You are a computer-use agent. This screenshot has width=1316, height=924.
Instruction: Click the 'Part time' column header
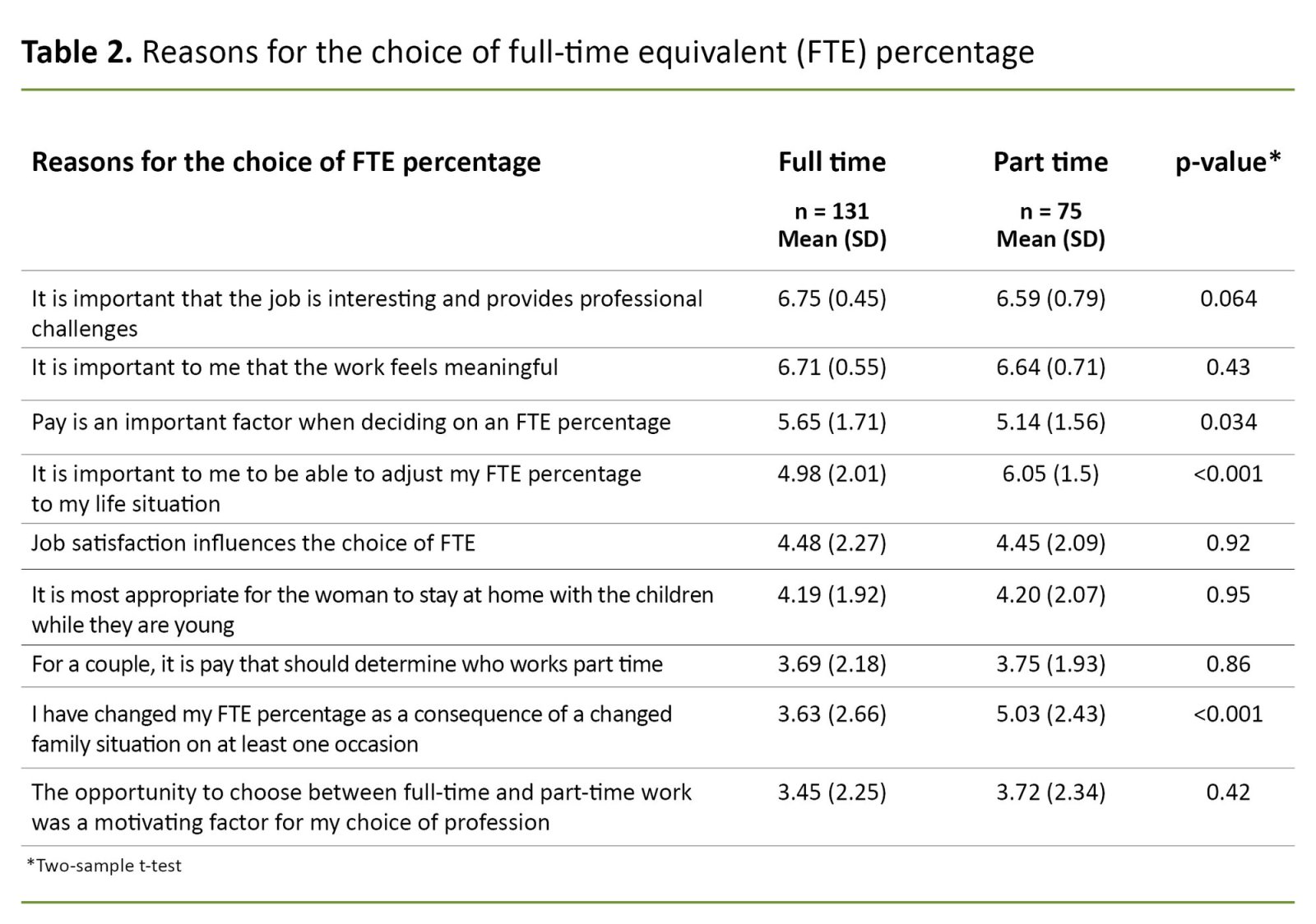coord(1050,162)
